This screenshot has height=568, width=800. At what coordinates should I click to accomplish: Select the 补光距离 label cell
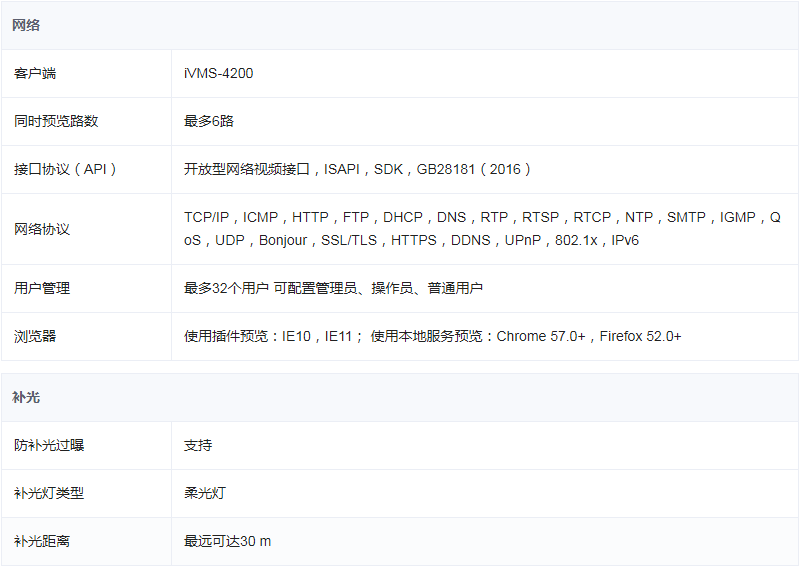pos(86,541)
